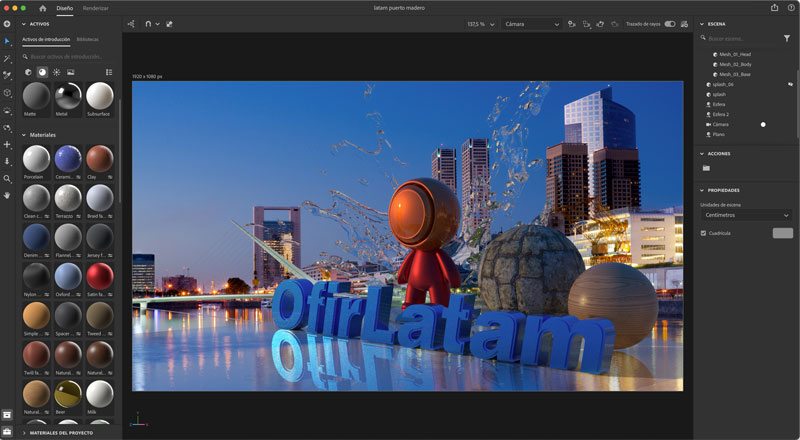Click the Buscar activos search field
800x440 pixels.
[66, 57]
